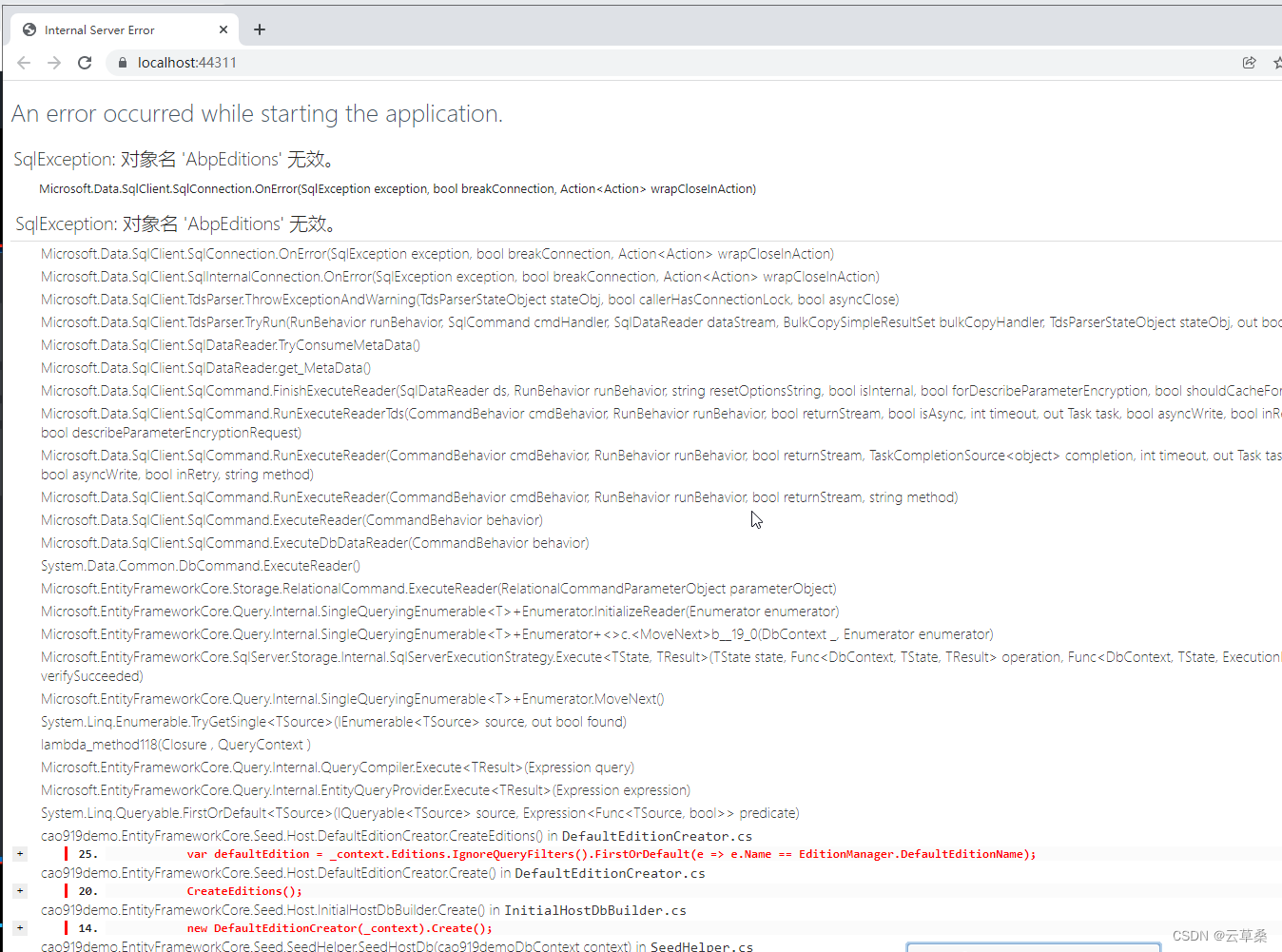The image size is (1282, 952).
Task: Open a new browser tab
Action: (259, 29)
